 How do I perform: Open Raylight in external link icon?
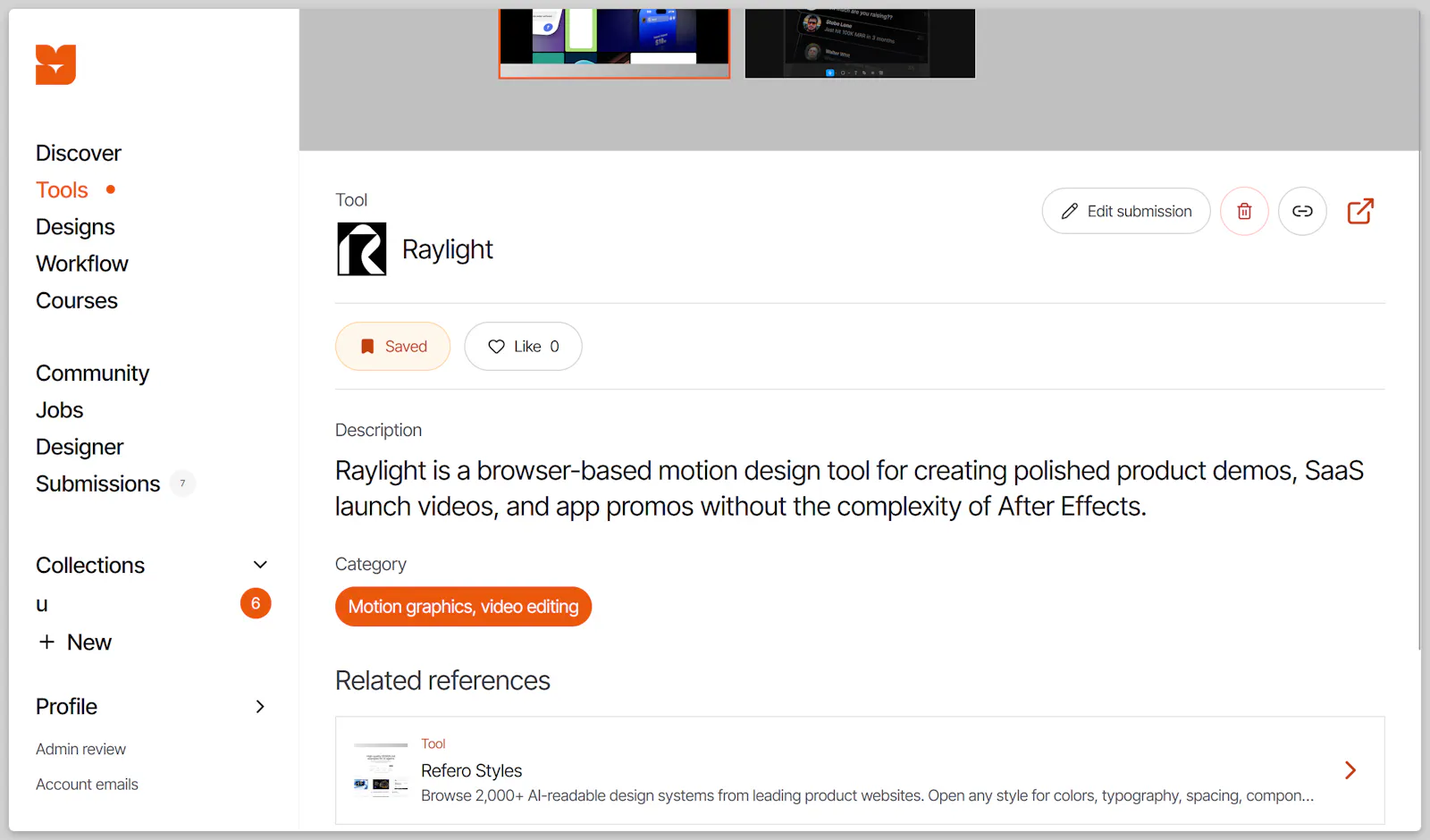click(1360, 211)
